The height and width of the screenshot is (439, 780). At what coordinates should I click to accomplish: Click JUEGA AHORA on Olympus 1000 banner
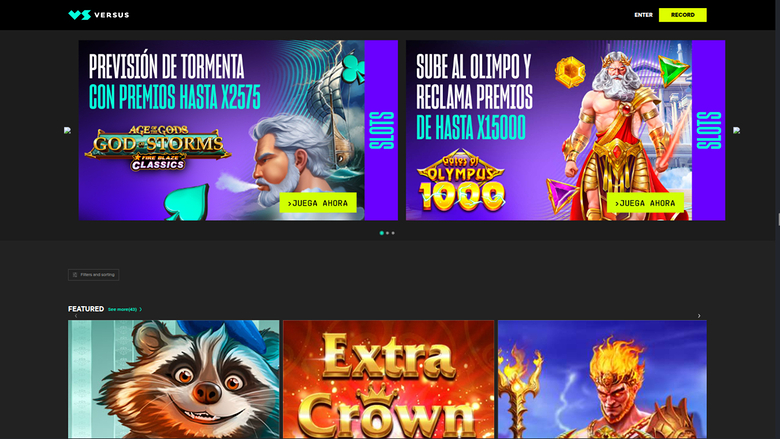(x=645, y=203)
